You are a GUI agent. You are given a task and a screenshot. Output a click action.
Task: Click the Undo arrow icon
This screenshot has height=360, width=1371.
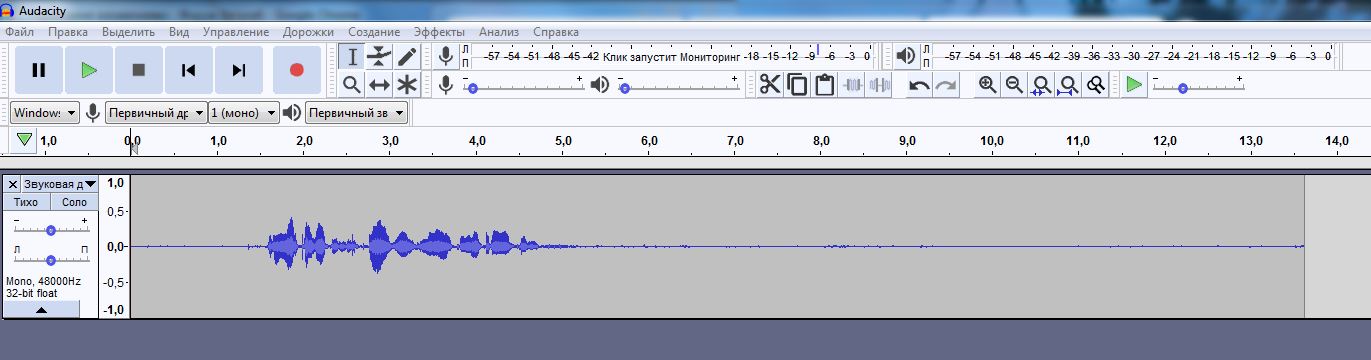point(919,85)
